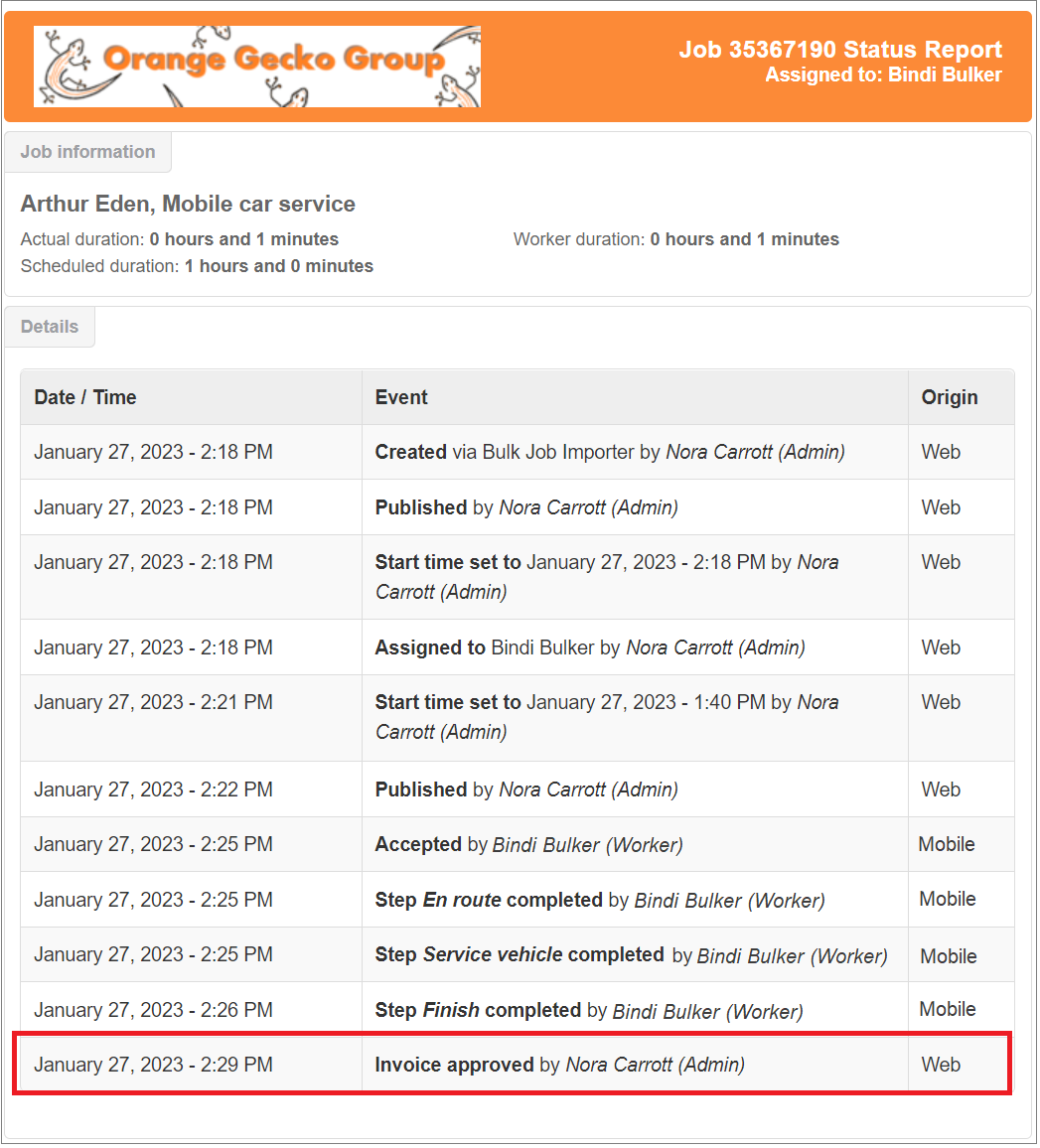Select Scheduled duration 1 hours and 0 minutes
The height and width of the screenshot is (1148, 1040).
[x=197, y=266]
